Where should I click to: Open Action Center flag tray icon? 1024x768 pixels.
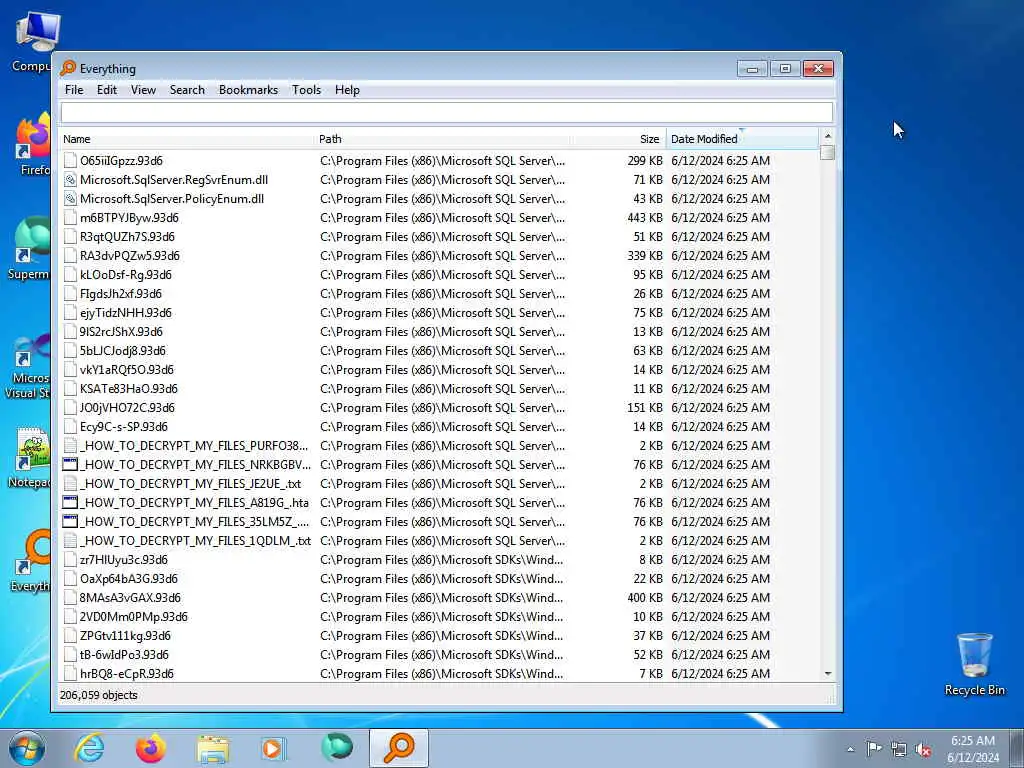coord(873,749)
